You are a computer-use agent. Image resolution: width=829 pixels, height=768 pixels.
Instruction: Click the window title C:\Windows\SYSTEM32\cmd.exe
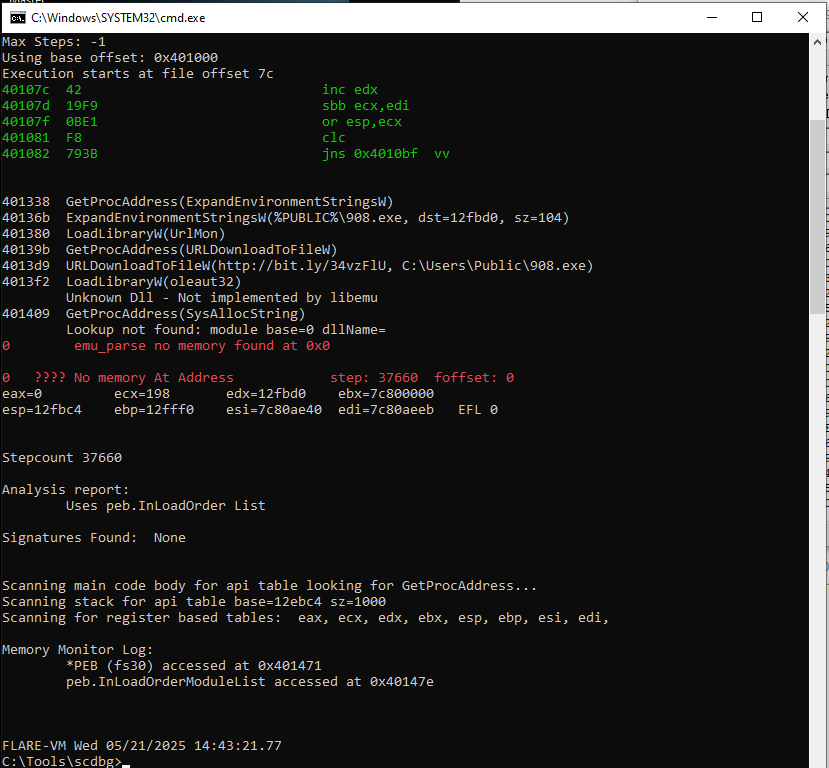(118, 18)
